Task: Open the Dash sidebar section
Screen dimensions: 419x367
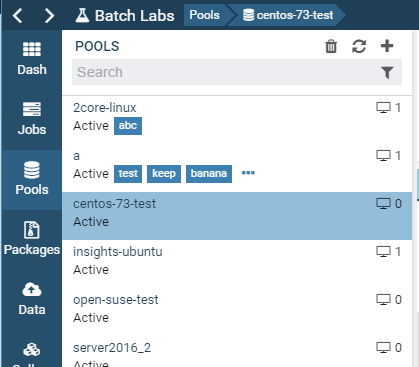Action: pyautogui.click(x=32, y=60)
